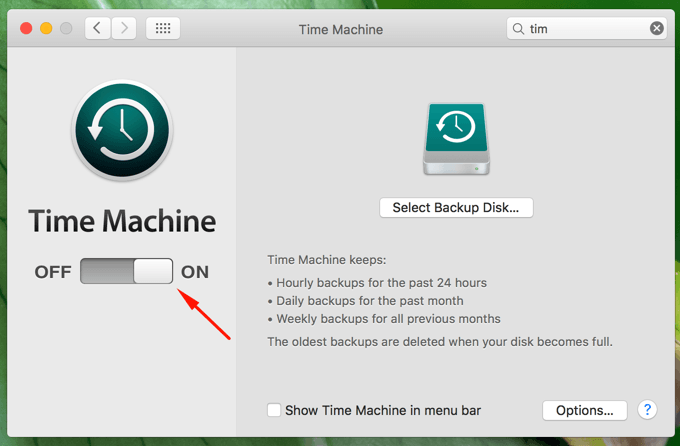Click Select Backup Disk button
The image size is (680, 446).
456,207
